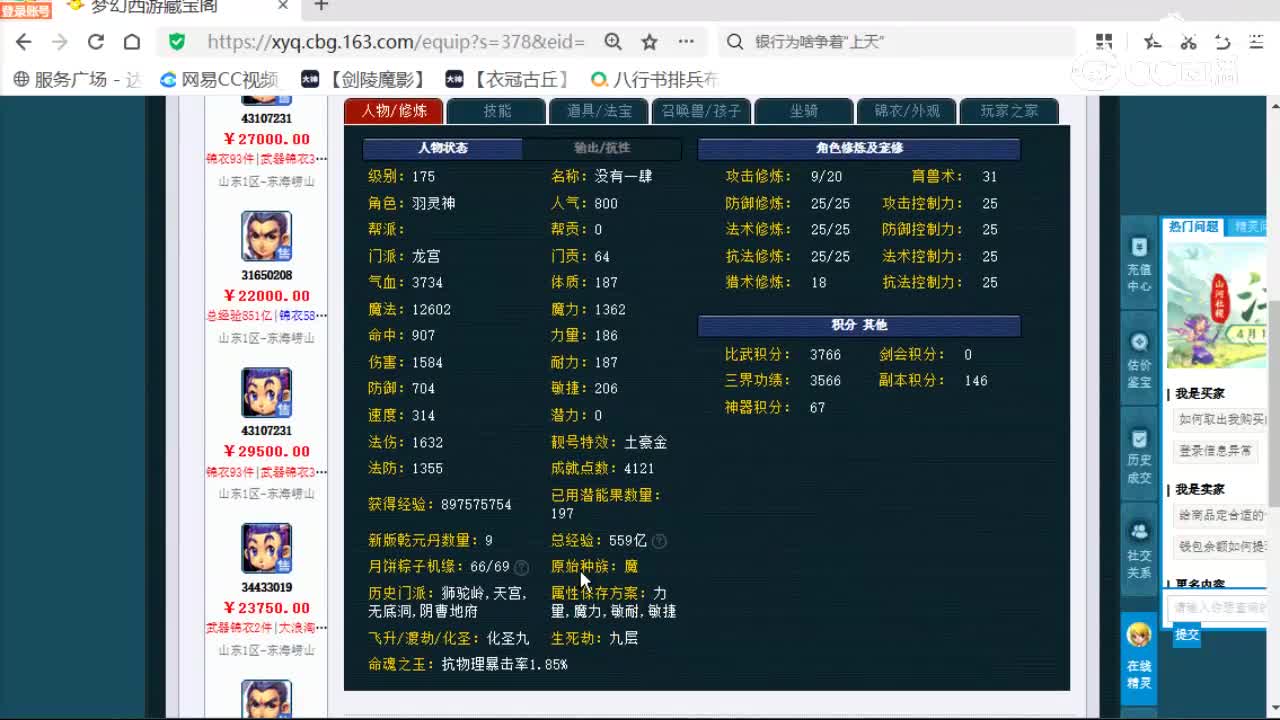This screenshot has height=720, width=1280.
Task: Click the zoom magnifier icon in address bar
Action: tap(613, 42)
